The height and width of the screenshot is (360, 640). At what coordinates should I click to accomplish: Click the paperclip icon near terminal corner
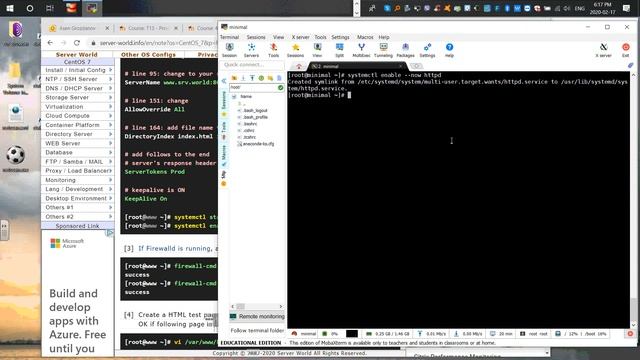click(631, 65)
